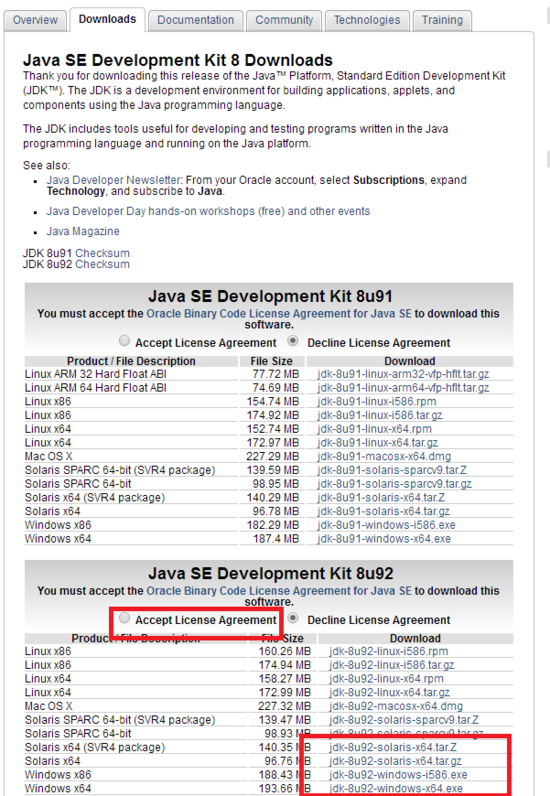
Task: Click the Download header in the 8u92 table
Action: 415,638
